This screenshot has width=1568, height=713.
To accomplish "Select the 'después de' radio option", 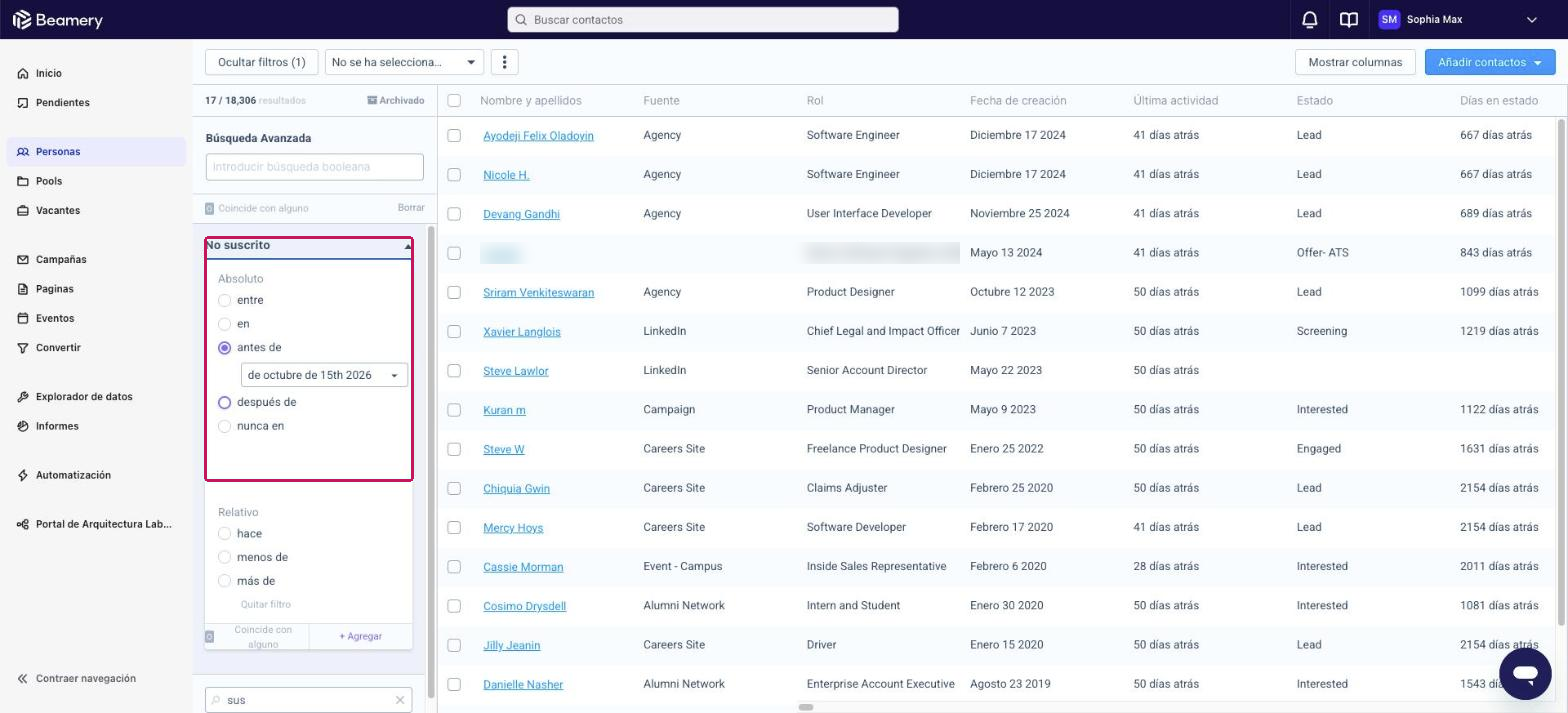I will 224,402.
